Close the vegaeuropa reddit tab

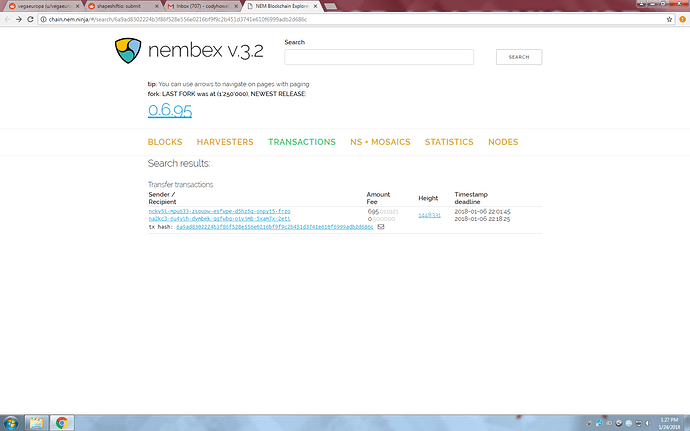tap(77, 7)
